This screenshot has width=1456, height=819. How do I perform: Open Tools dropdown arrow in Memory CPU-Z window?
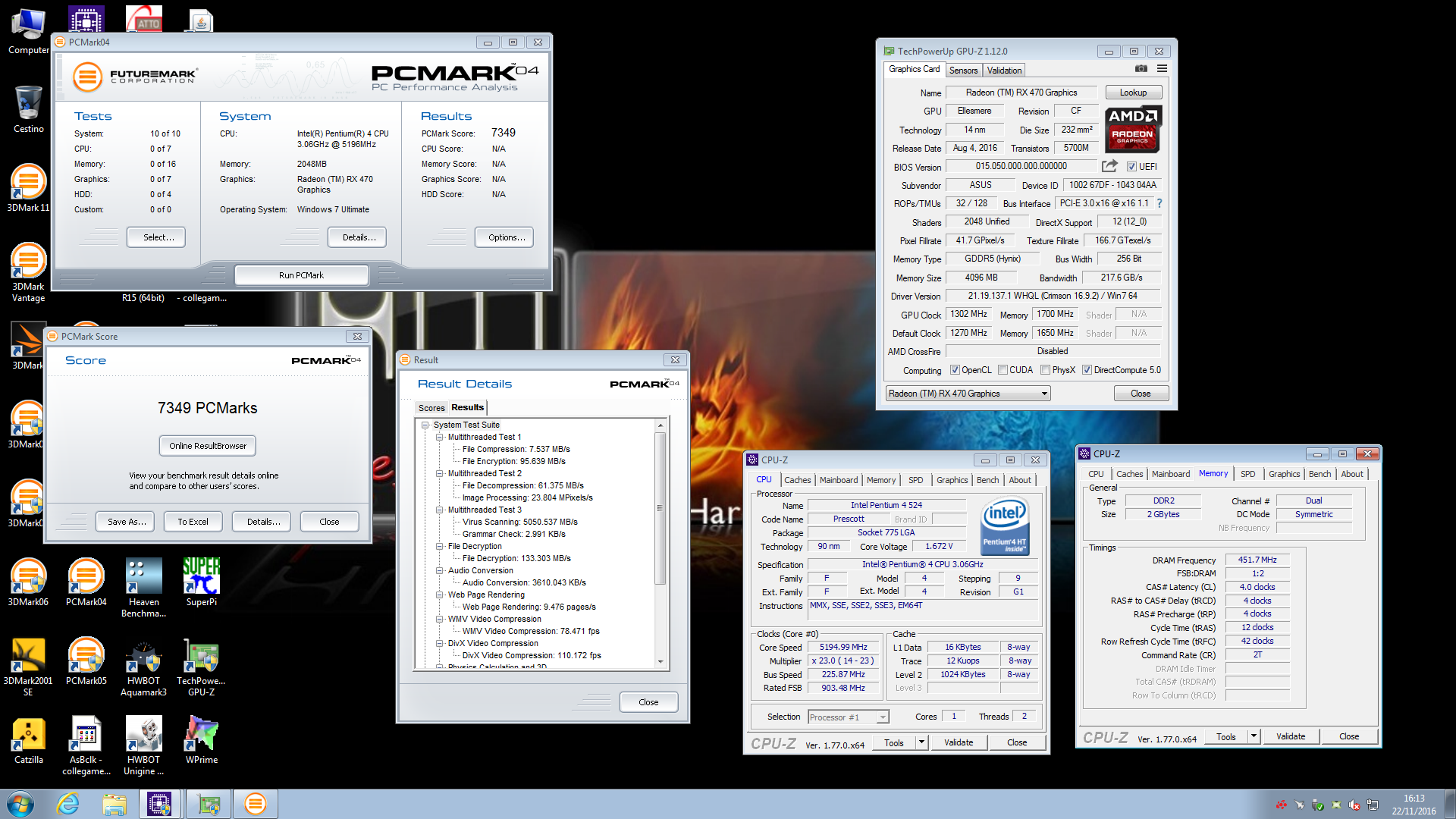click(1254, 736)
